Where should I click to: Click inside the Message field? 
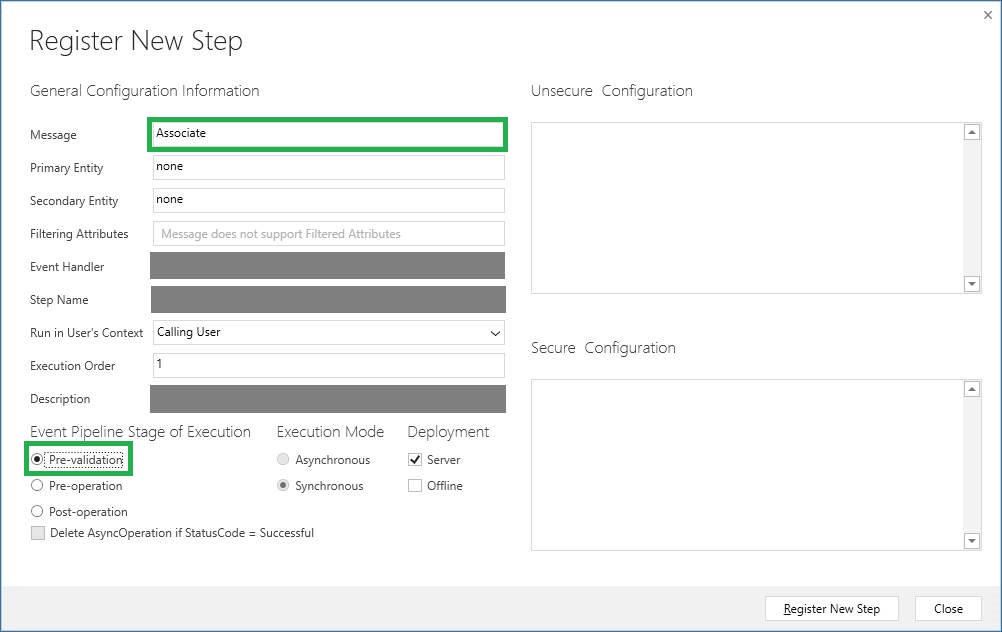point(327,134)
